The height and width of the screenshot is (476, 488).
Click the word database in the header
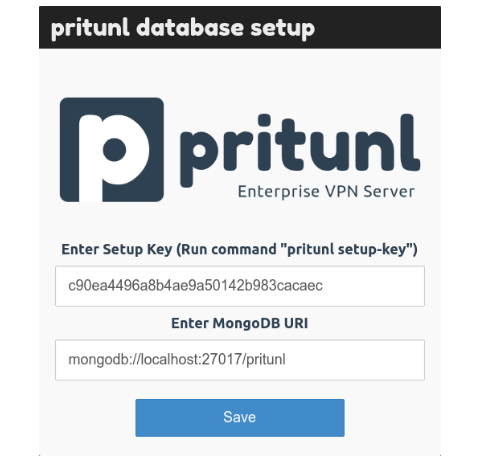tap(190, 27)
